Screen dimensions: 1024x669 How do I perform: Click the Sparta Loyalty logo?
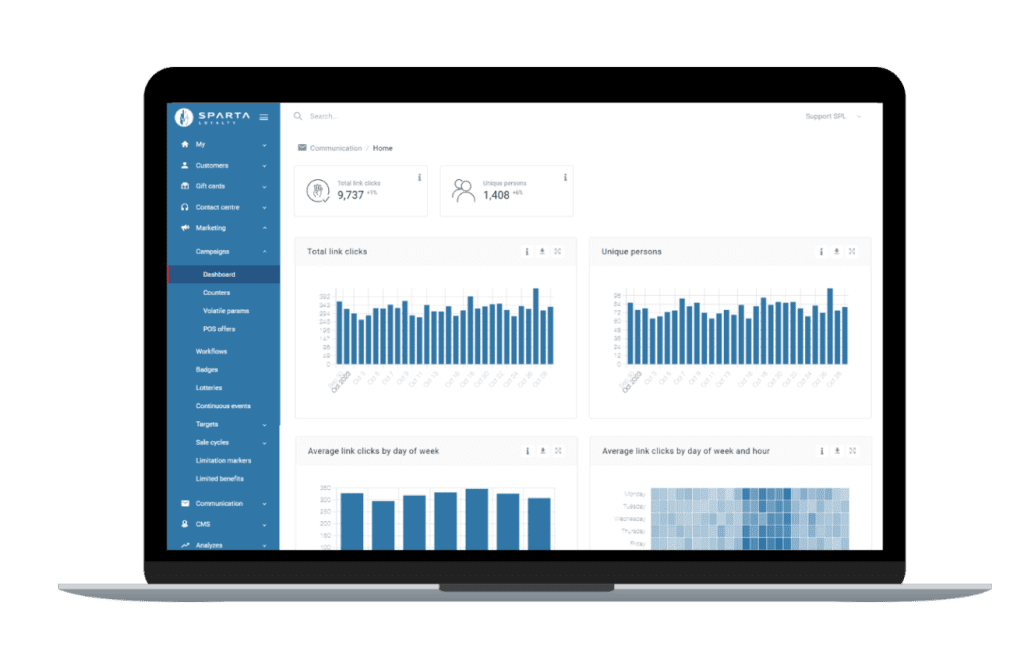[x=212, y=117]
